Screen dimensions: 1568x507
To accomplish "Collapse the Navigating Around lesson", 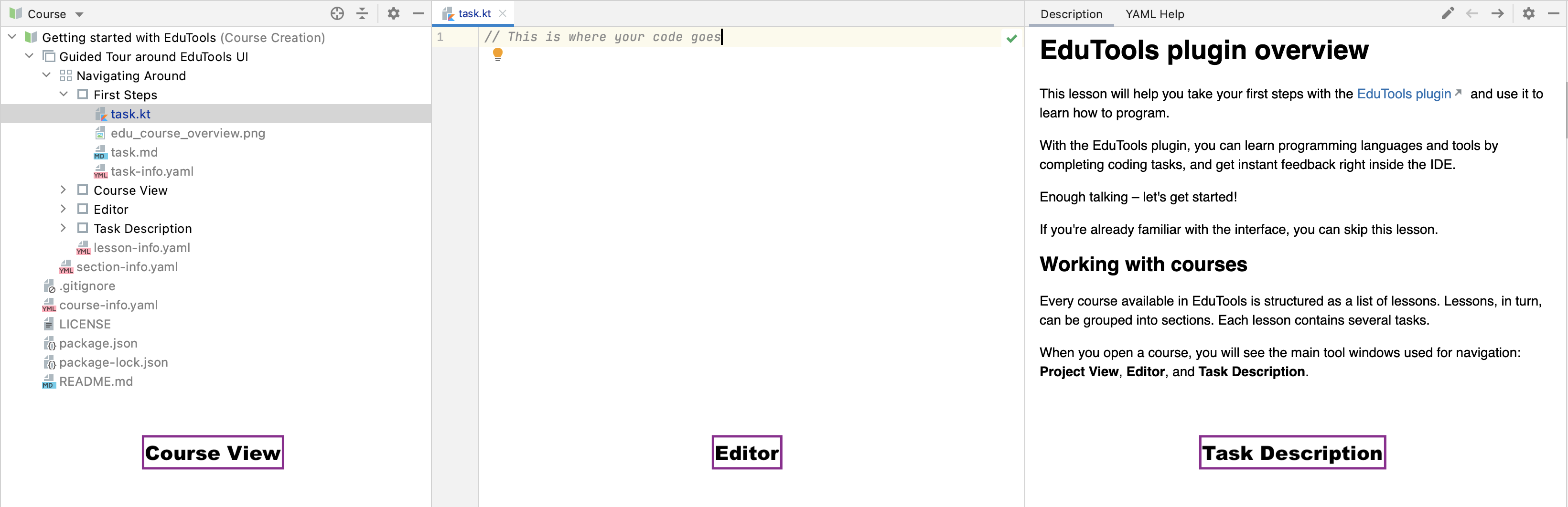I will pos(46,75).
